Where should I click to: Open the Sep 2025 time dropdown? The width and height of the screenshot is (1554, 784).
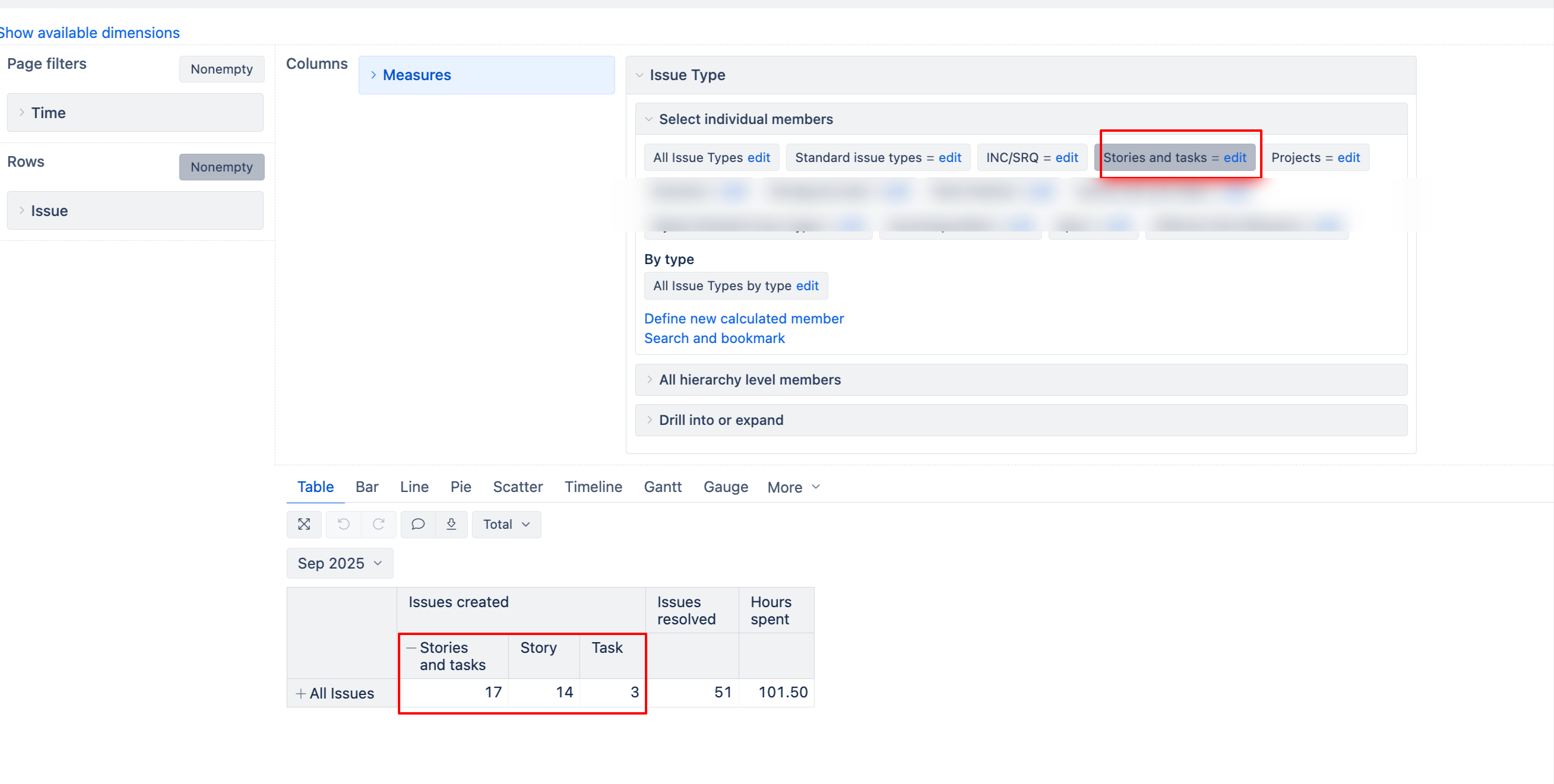click(340, 563)
